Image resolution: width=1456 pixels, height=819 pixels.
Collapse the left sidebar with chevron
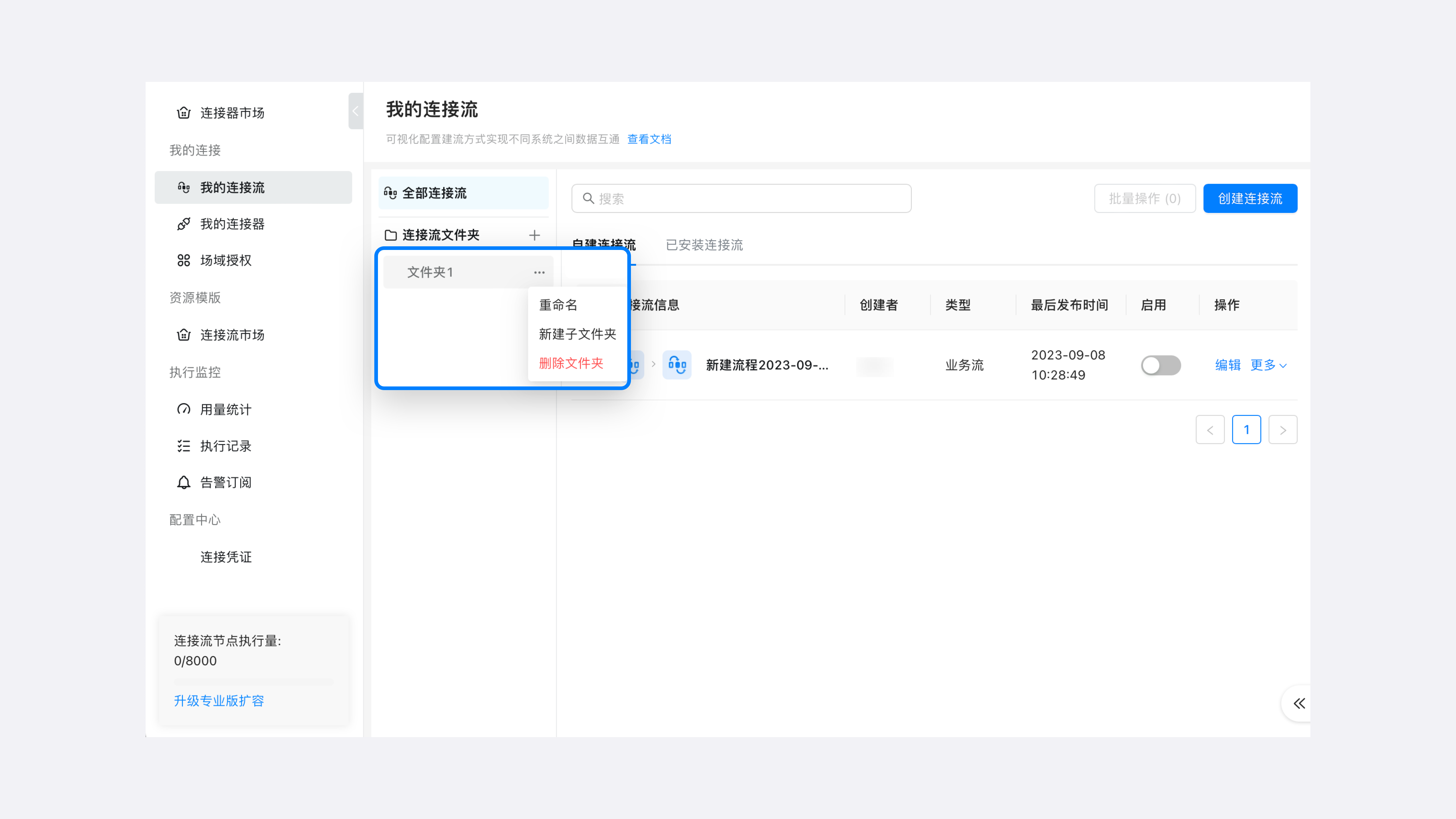click(356, 111)
